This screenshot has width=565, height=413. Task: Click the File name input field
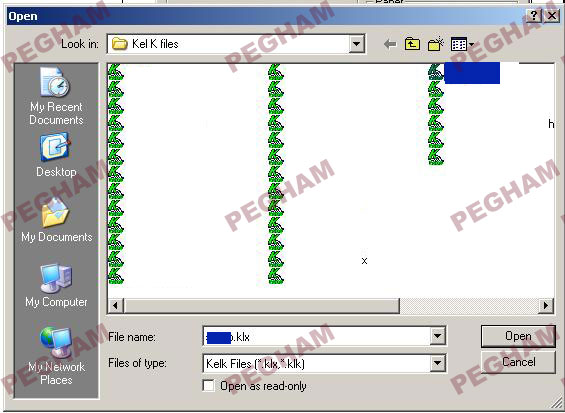317,337
